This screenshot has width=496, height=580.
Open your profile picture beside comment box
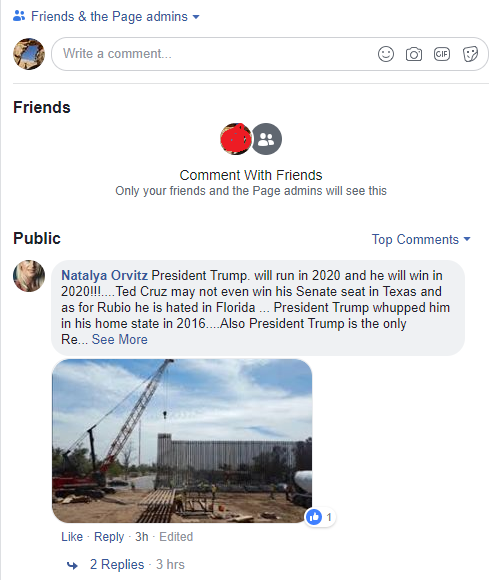[x=29, y=54]
